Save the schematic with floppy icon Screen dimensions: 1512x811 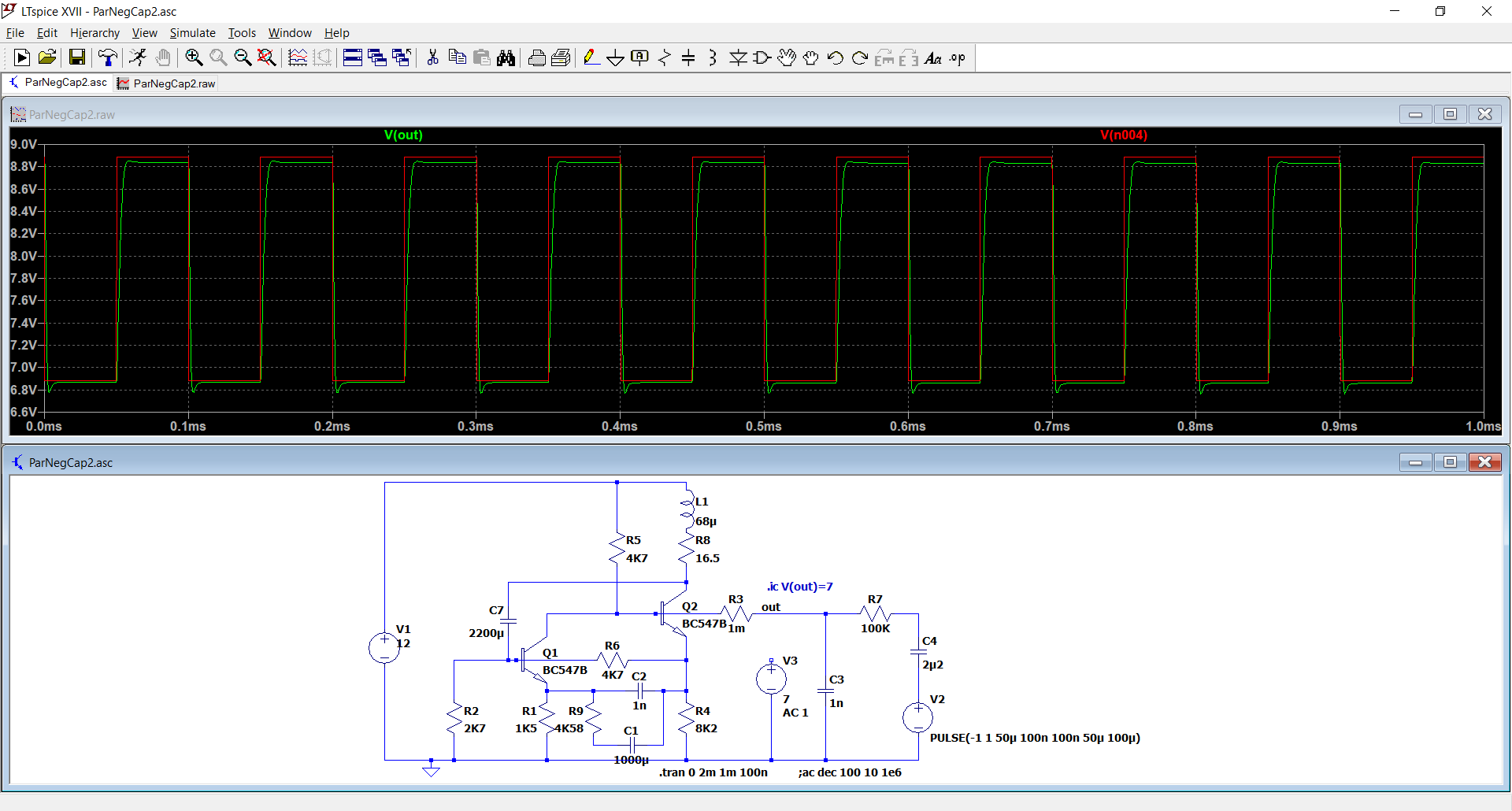[x=76, y=57]
